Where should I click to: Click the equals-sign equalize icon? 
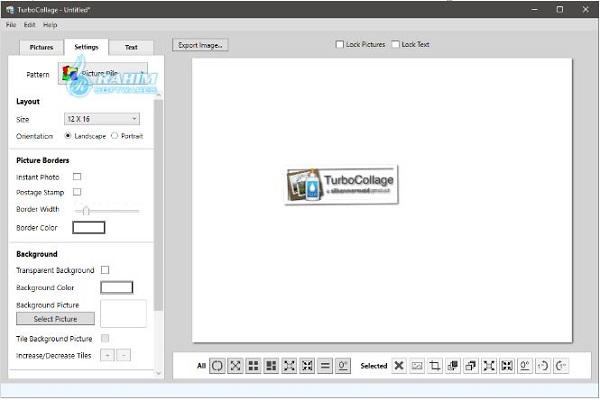coord(325,366)
